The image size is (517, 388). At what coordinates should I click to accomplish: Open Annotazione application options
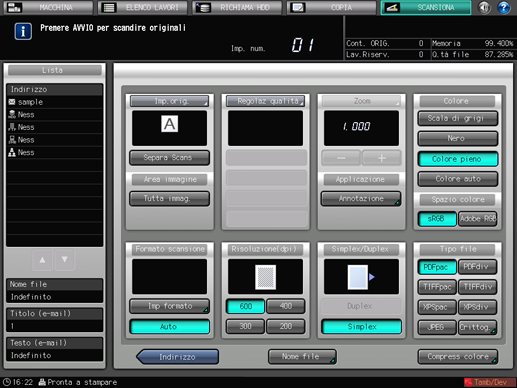361,198
